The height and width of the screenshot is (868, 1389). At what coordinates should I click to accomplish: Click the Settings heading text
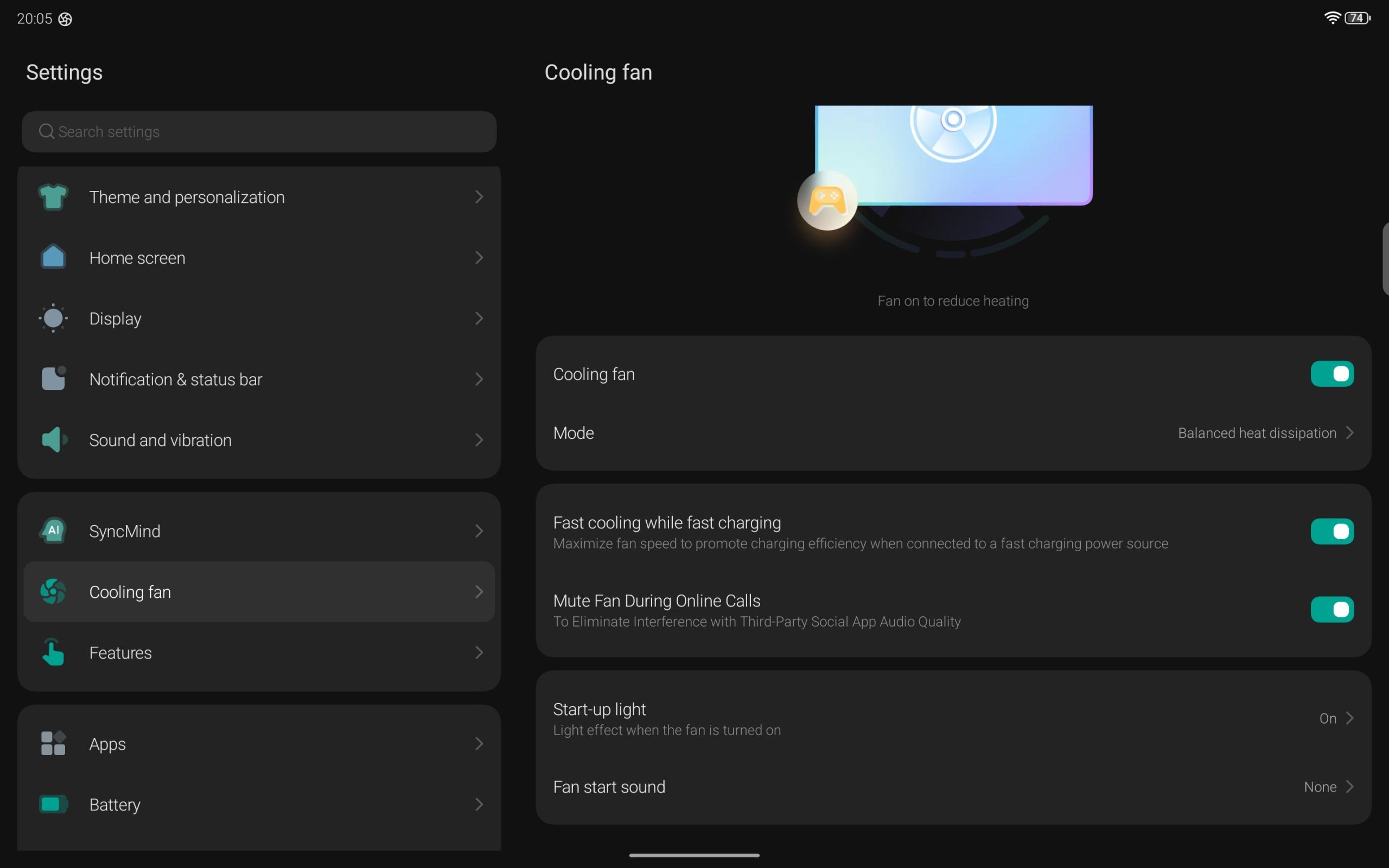(x=64, y=72)
